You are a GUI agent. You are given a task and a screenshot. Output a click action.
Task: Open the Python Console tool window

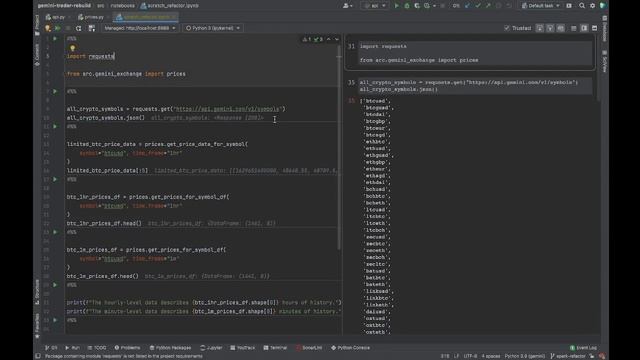tap(350, 348)
